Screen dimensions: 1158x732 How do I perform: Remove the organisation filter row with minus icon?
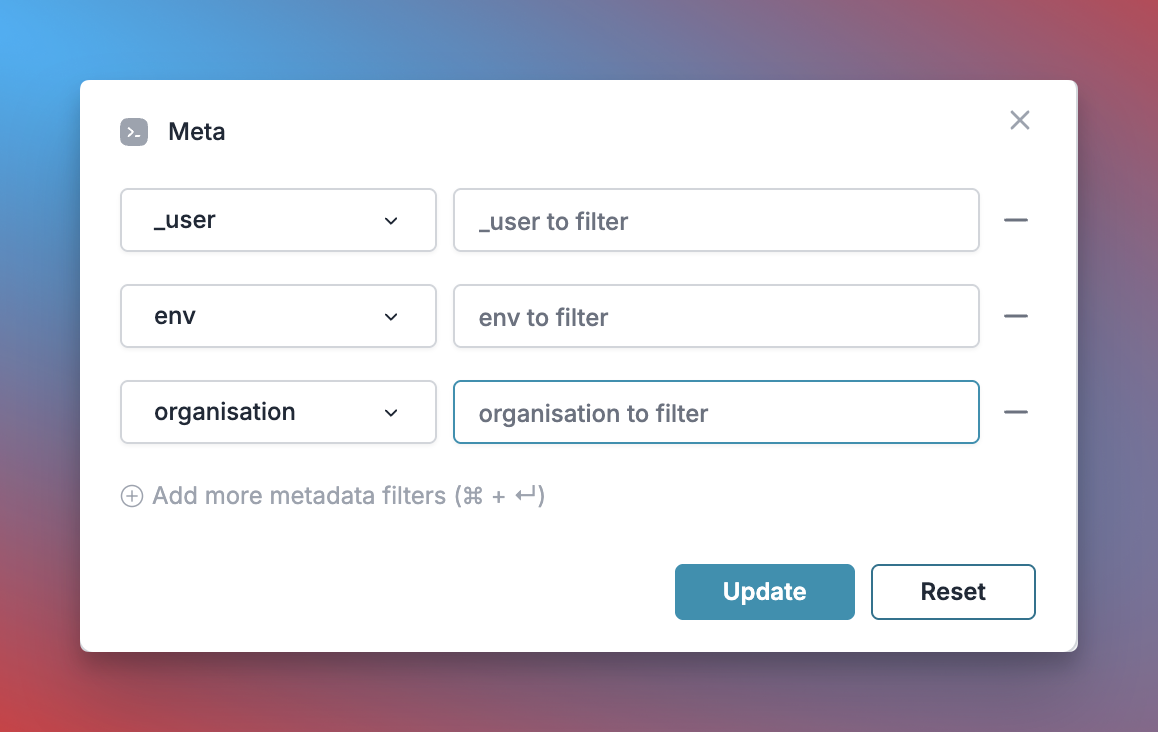tap(1015, 412)
